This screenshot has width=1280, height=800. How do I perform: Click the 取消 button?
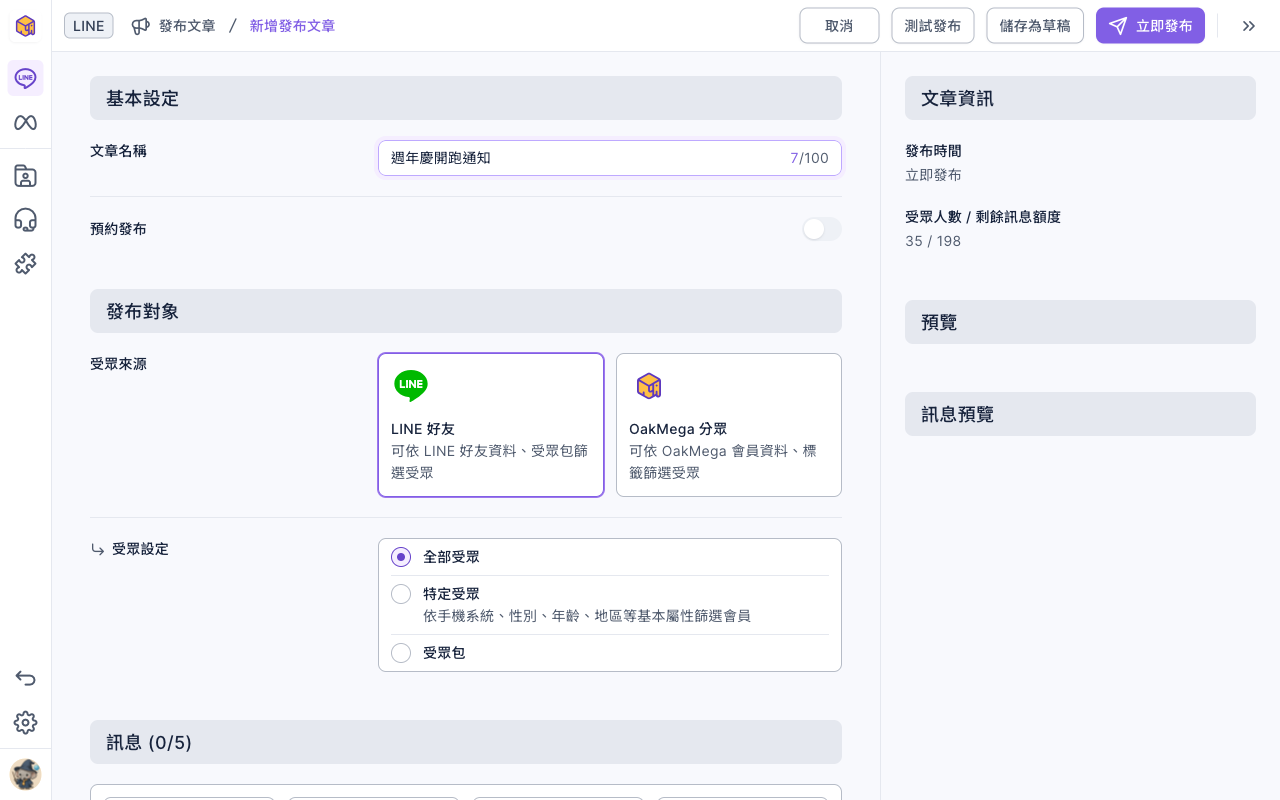(839, 26)
